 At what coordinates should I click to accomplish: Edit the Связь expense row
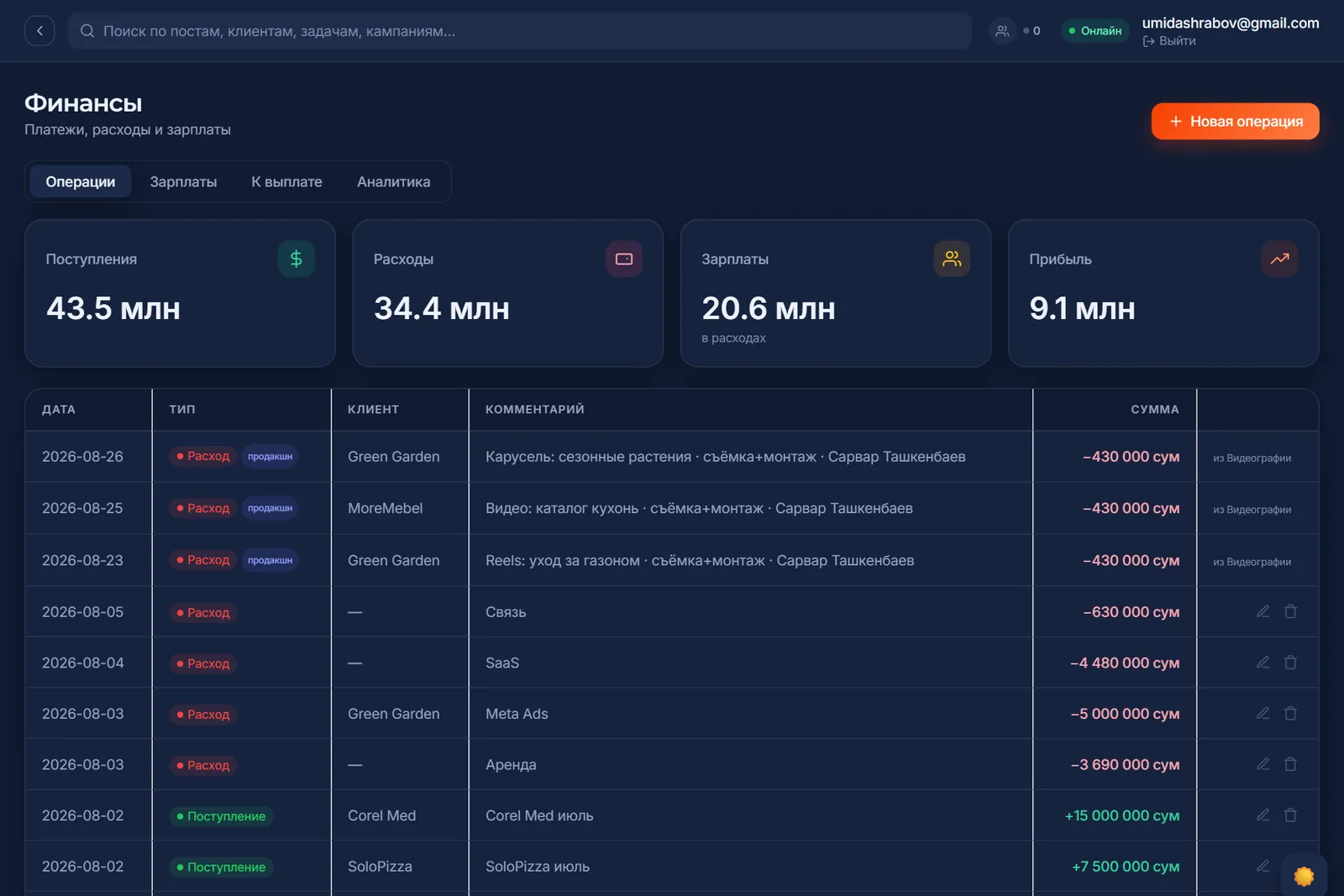pyautogui.click(x=1263, y=611)
